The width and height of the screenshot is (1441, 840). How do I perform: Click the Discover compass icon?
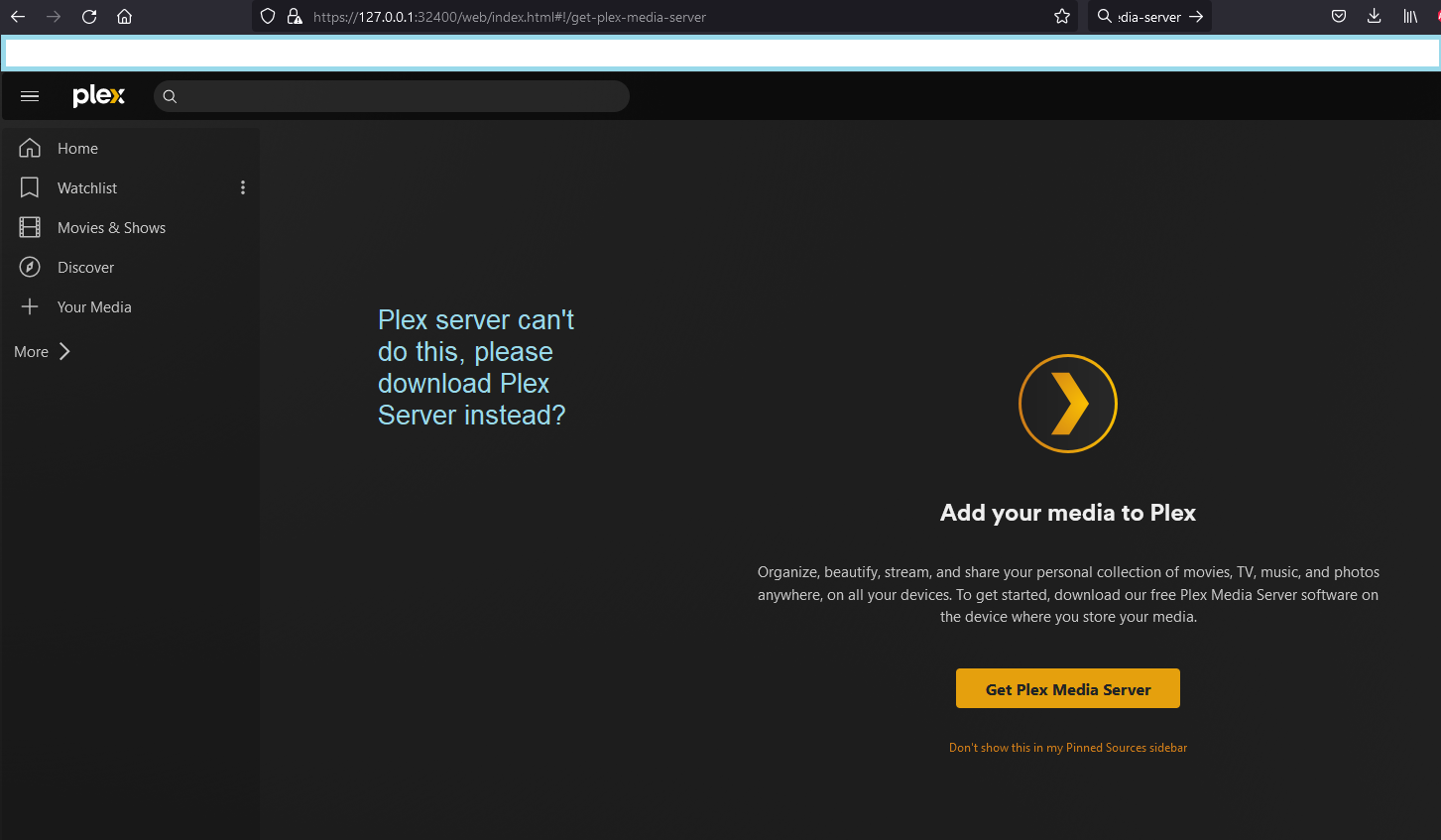[30, 267]
